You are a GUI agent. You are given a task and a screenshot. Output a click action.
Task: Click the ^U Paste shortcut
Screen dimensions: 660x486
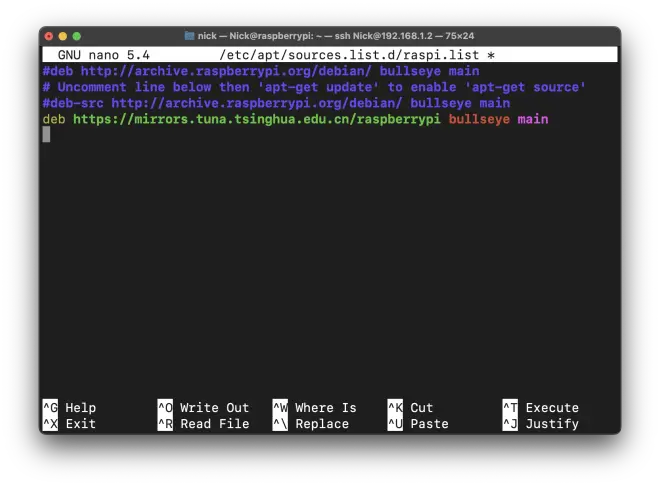pos(418,423)
